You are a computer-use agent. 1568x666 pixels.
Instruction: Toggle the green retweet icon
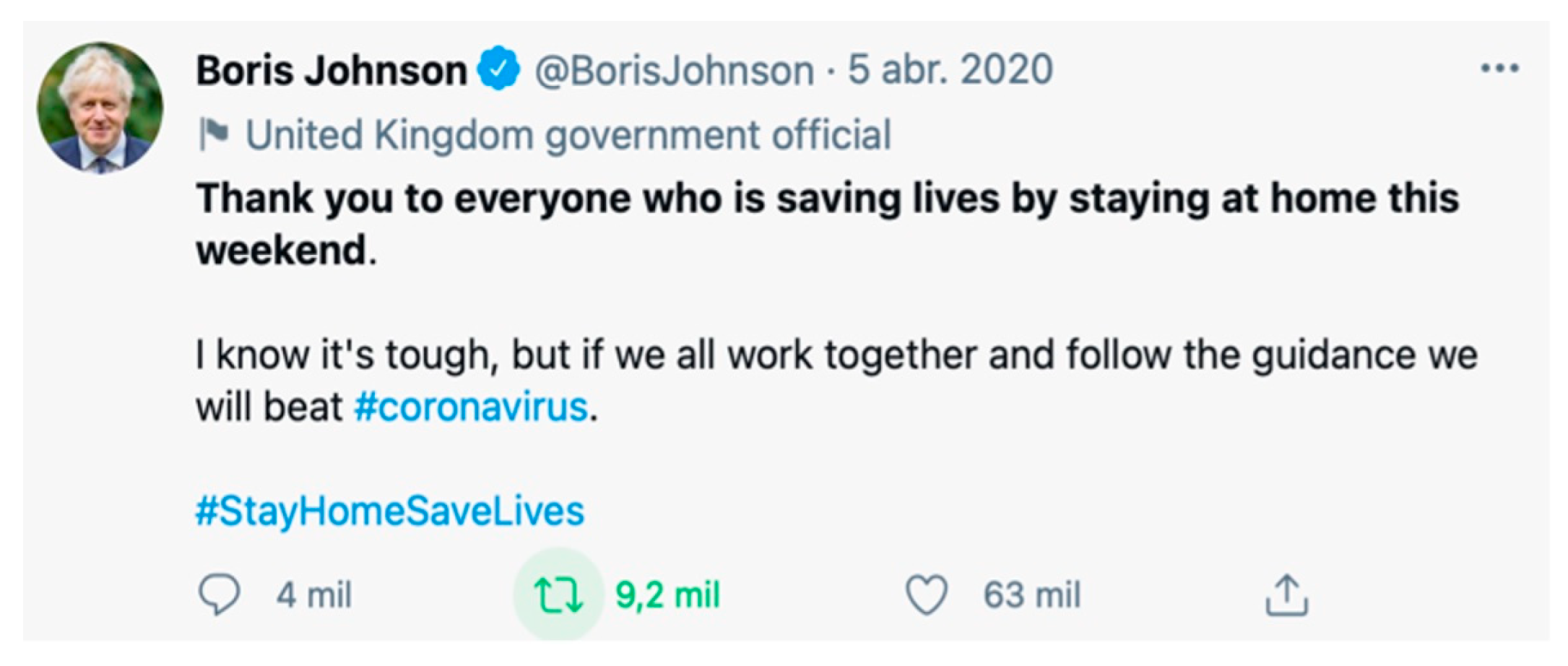[558, 594]
